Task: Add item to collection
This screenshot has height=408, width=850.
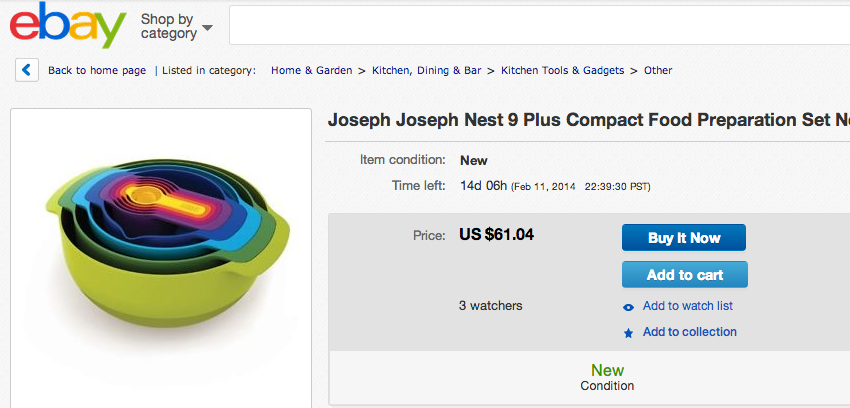Action: [690, 332]
